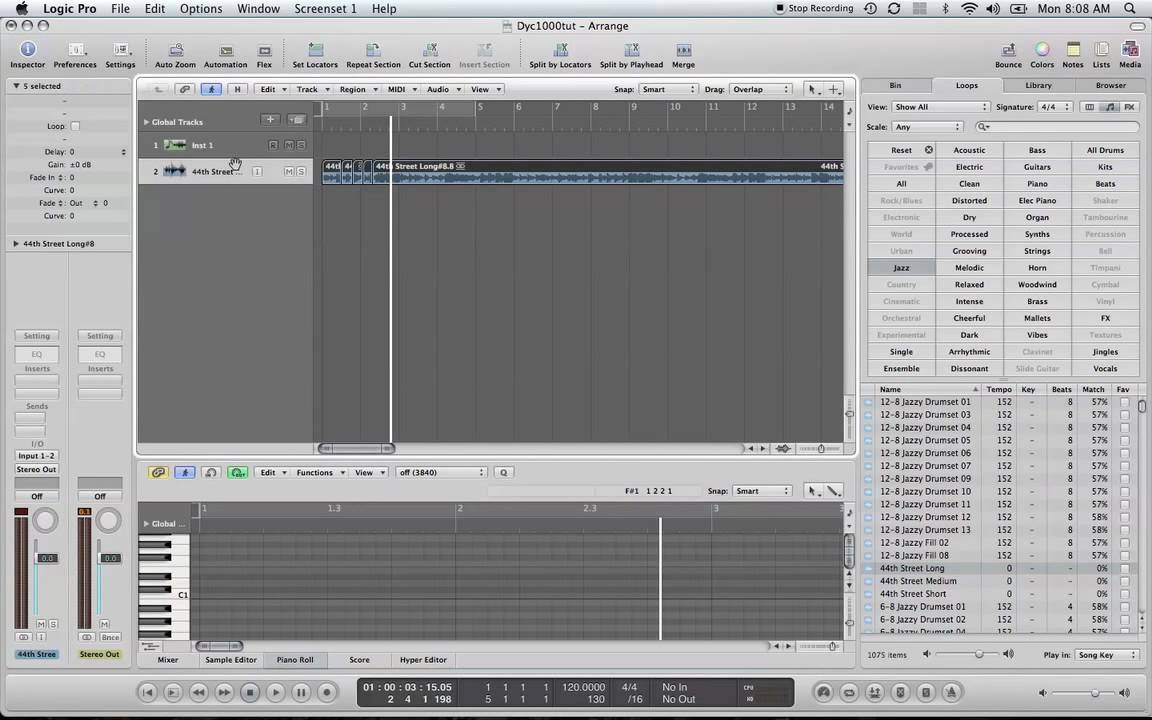Screen dimensions: 1152x720
Task: Open the Signature 4/4 dropdown
Action: tap(1055, 107)
